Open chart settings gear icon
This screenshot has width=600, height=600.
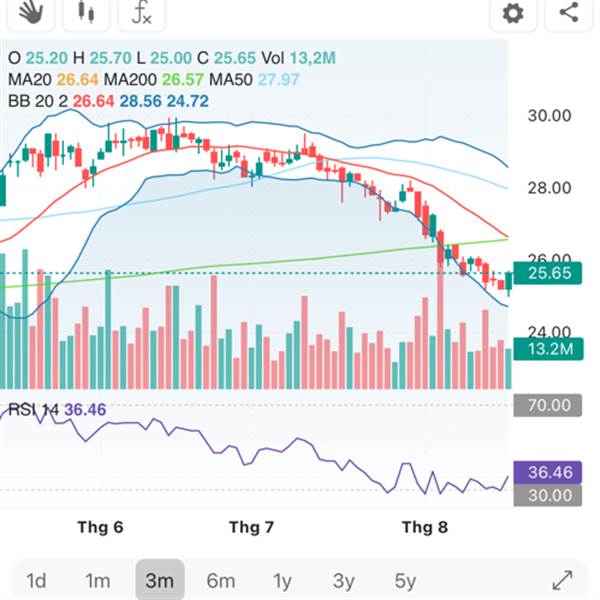pos(513,13)
